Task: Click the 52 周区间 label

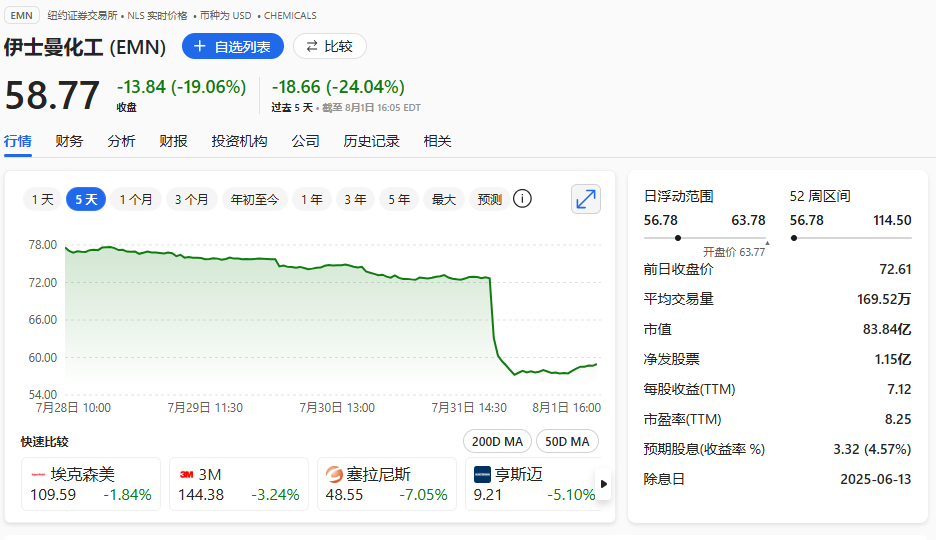Action: point(820,196)
